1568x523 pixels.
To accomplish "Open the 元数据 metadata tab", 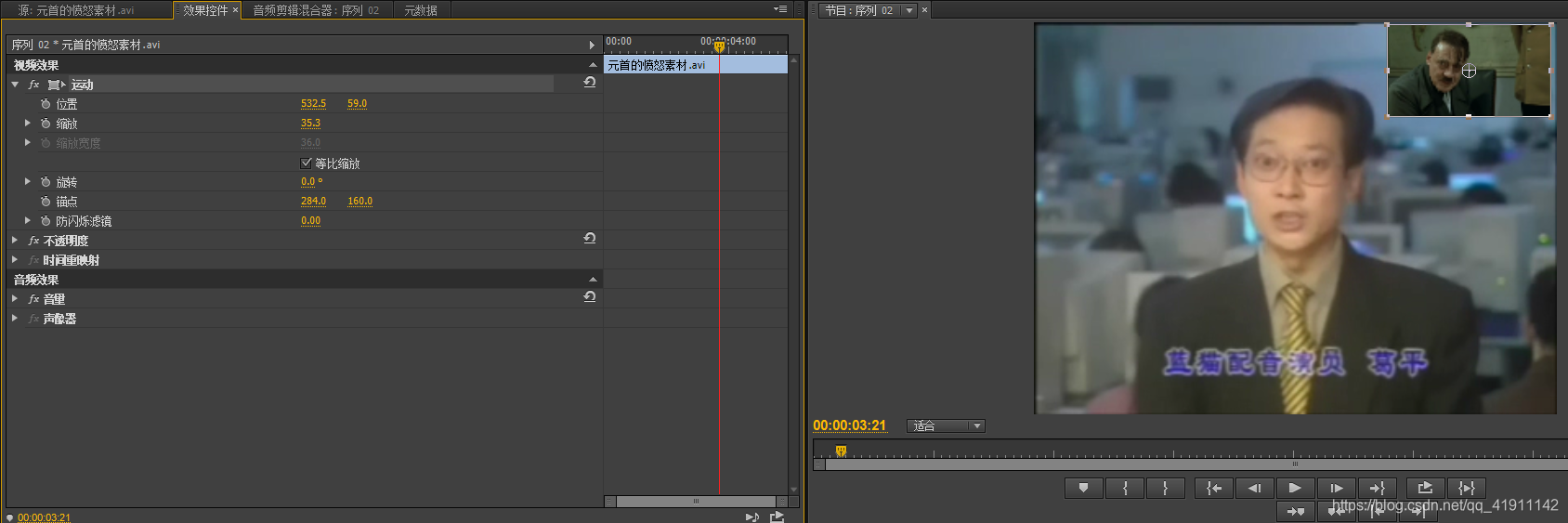I will coord(421,10).
